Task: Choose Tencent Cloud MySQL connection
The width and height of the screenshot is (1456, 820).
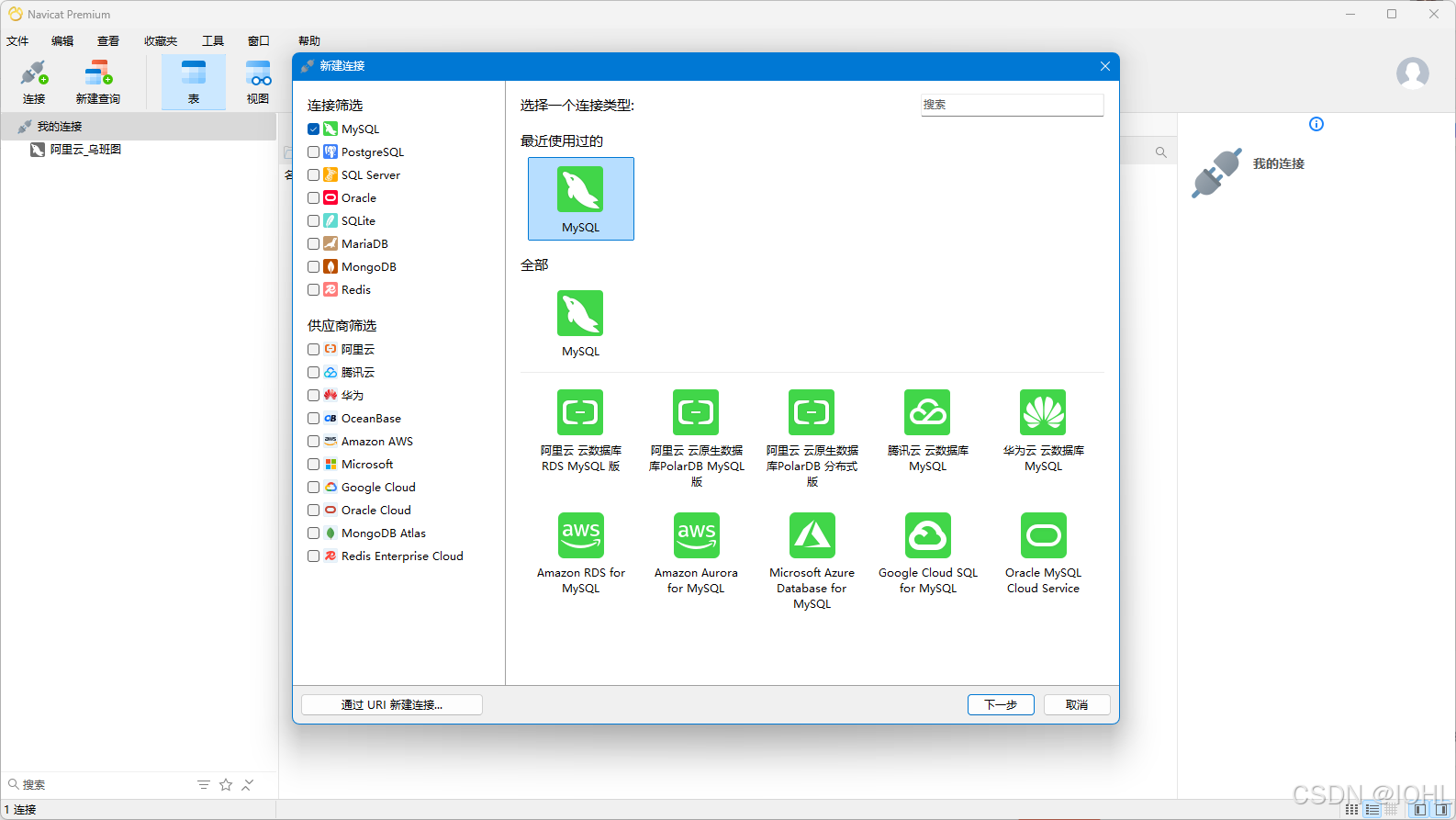Action: [927, 431]
